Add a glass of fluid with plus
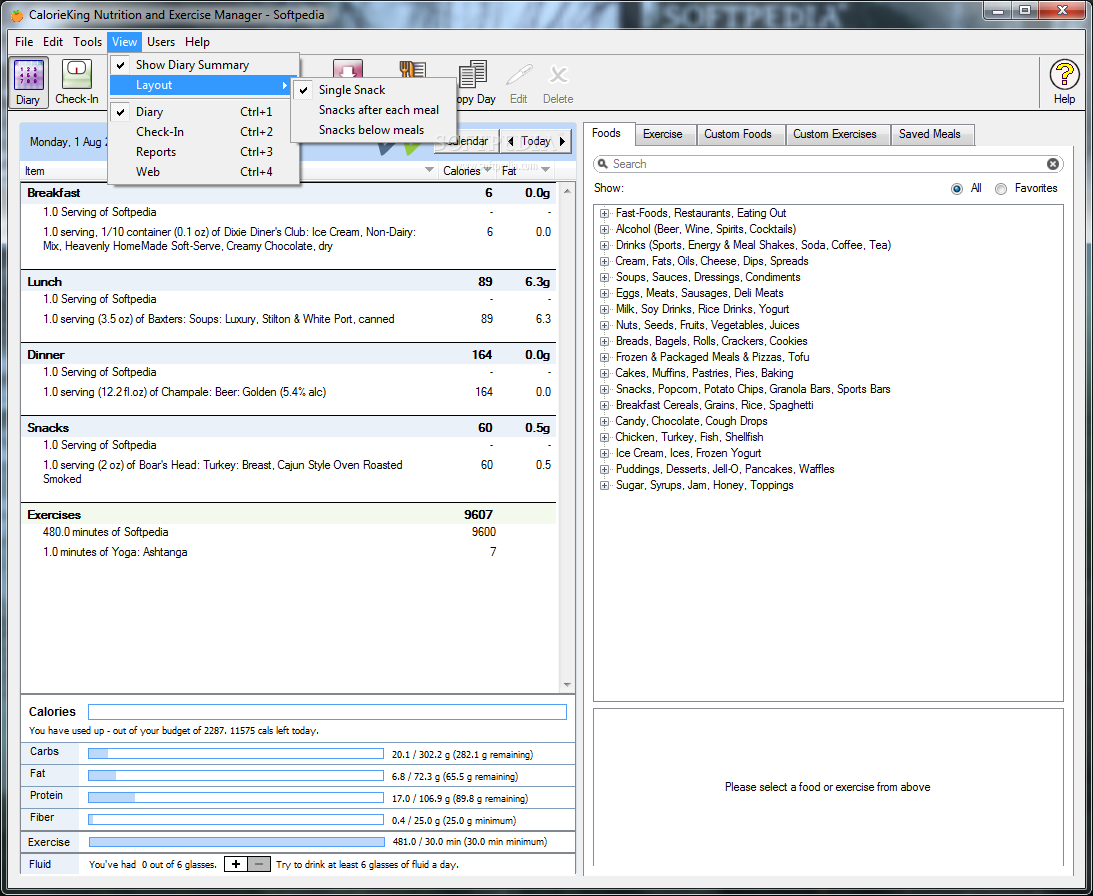 click(x=236, y=865)
